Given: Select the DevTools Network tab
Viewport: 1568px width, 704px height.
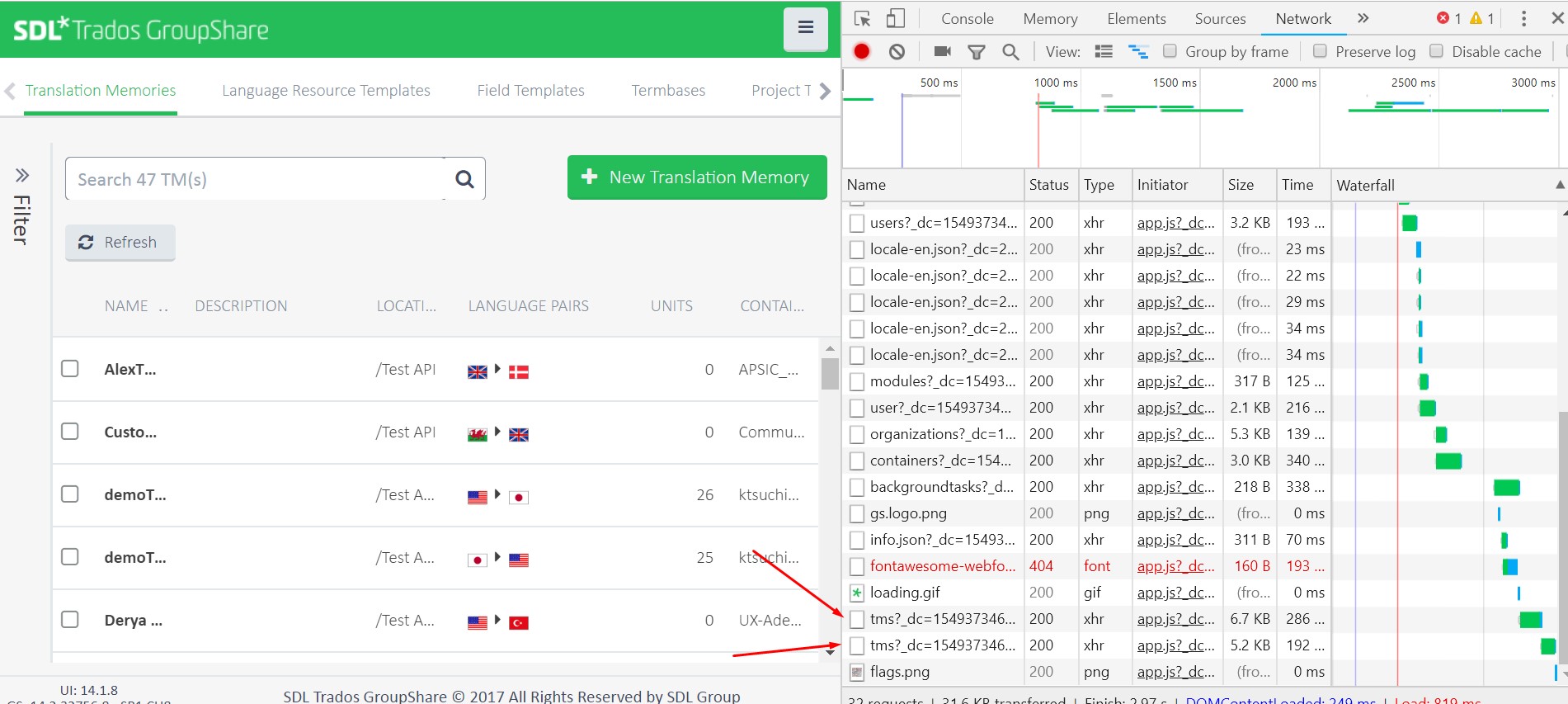Looking at the screenshot, I should pyautogui.click(x=1303, y=18).
